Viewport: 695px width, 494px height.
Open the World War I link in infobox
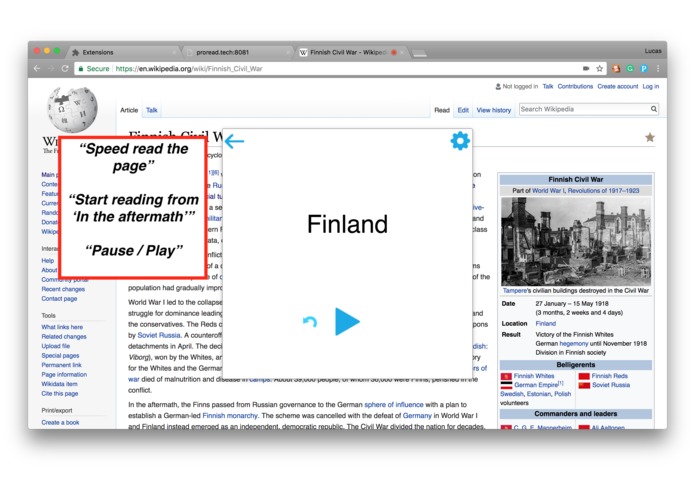click(548, 191)
